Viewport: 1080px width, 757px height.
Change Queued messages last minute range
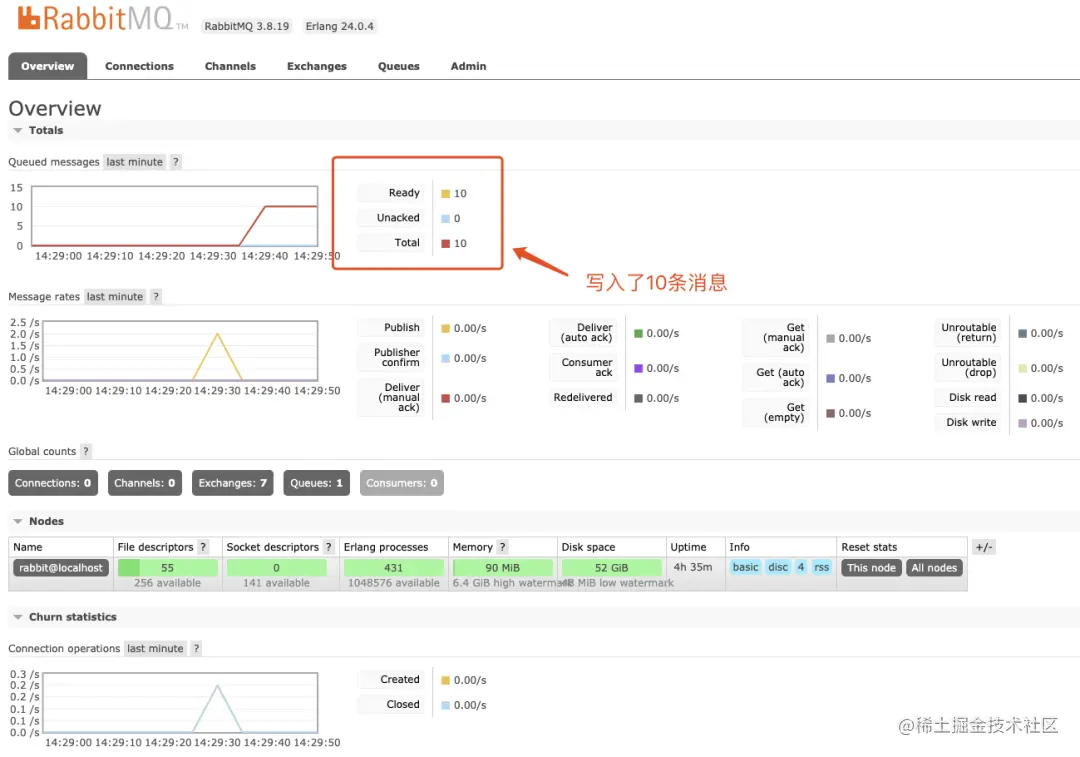click(x=134, y=162)
